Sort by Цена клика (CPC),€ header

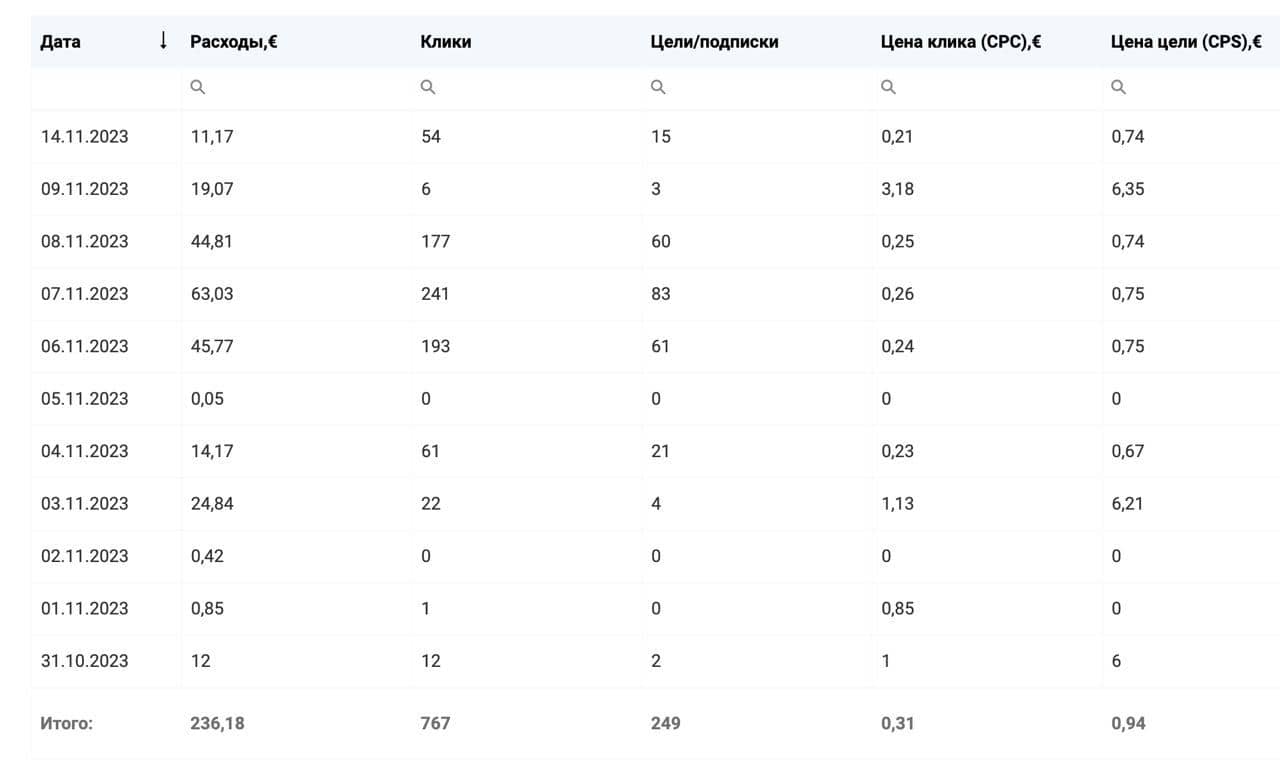(961, 42)
